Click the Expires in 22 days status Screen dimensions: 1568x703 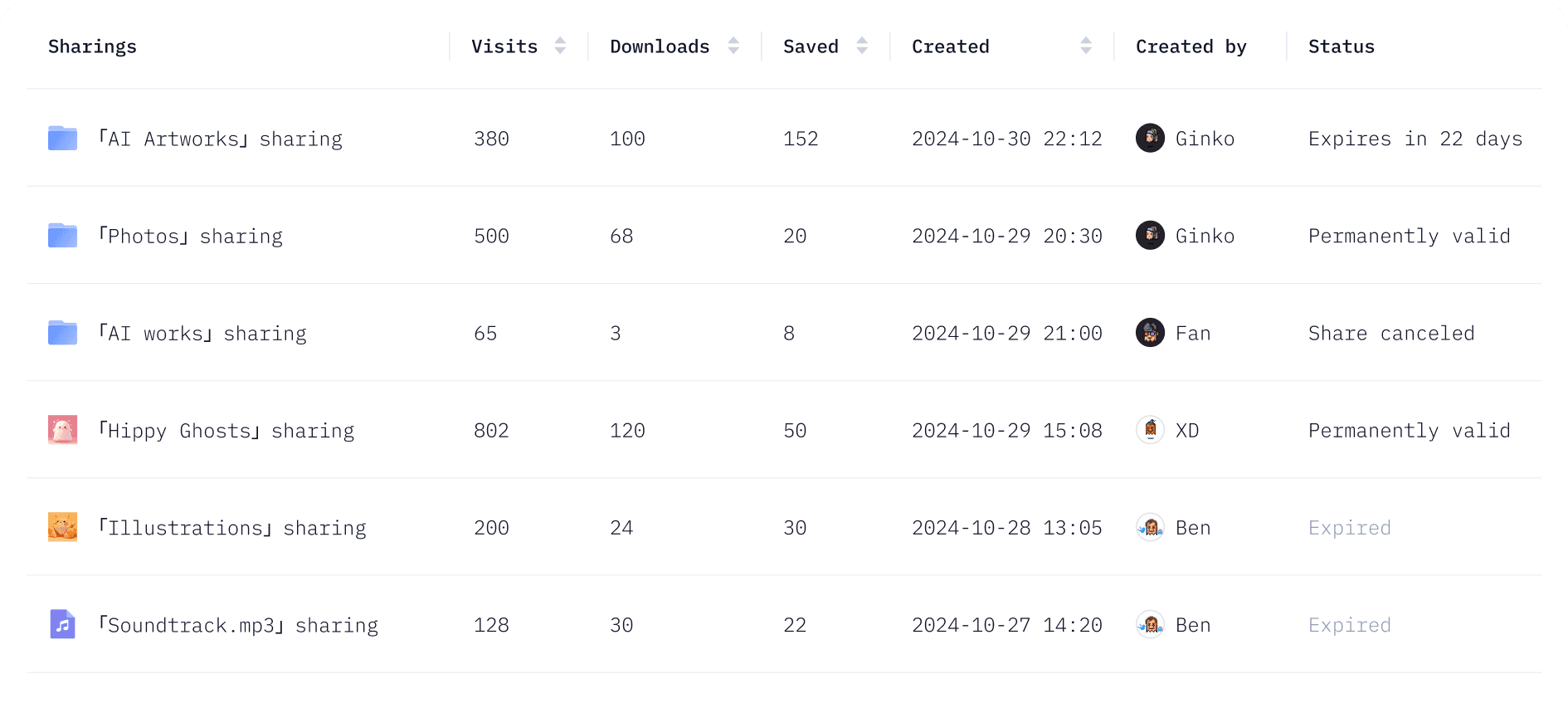click(x=1415, y=139)
